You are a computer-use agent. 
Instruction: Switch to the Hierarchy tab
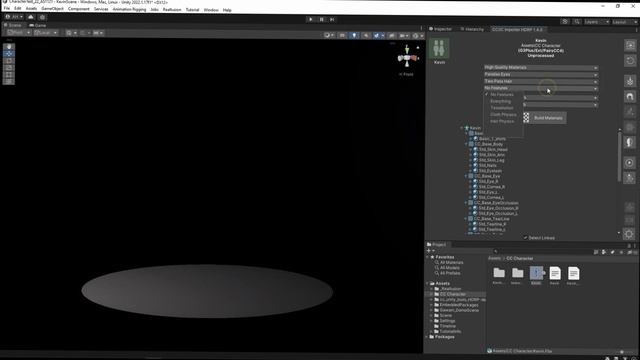pyautogui.click(x=472, y=29)
